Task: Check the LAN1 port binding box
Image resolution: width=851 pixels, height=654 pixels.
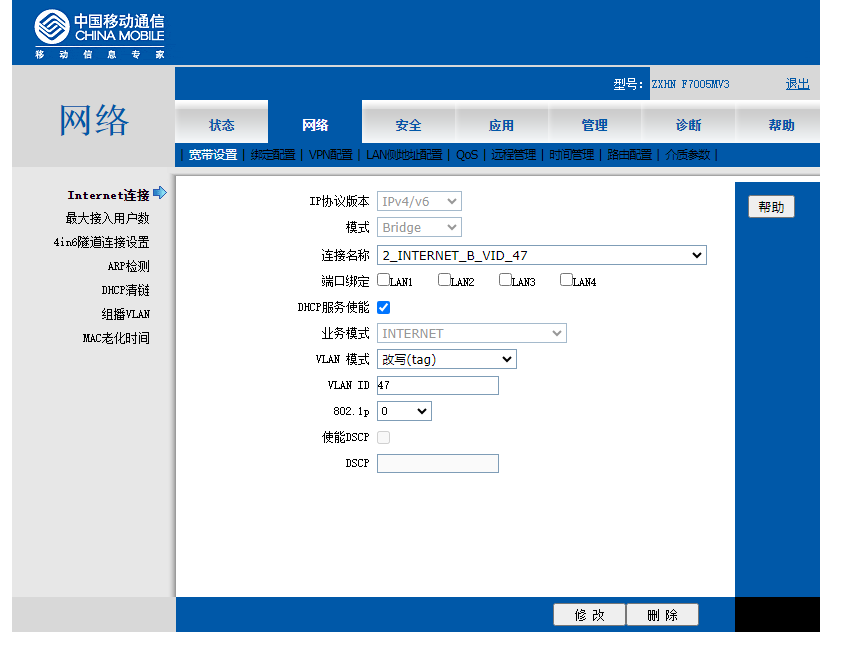Action: click(384, 281)
